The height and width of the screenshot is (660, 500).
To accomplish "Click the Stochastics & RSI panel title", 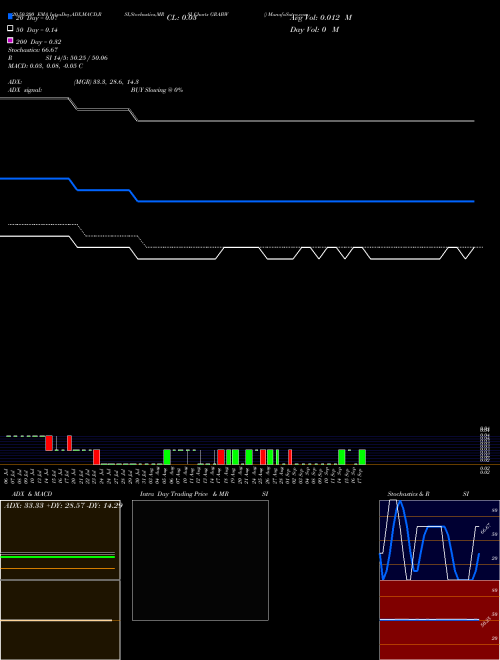I will pyautogui.click(x=428, y=494).
